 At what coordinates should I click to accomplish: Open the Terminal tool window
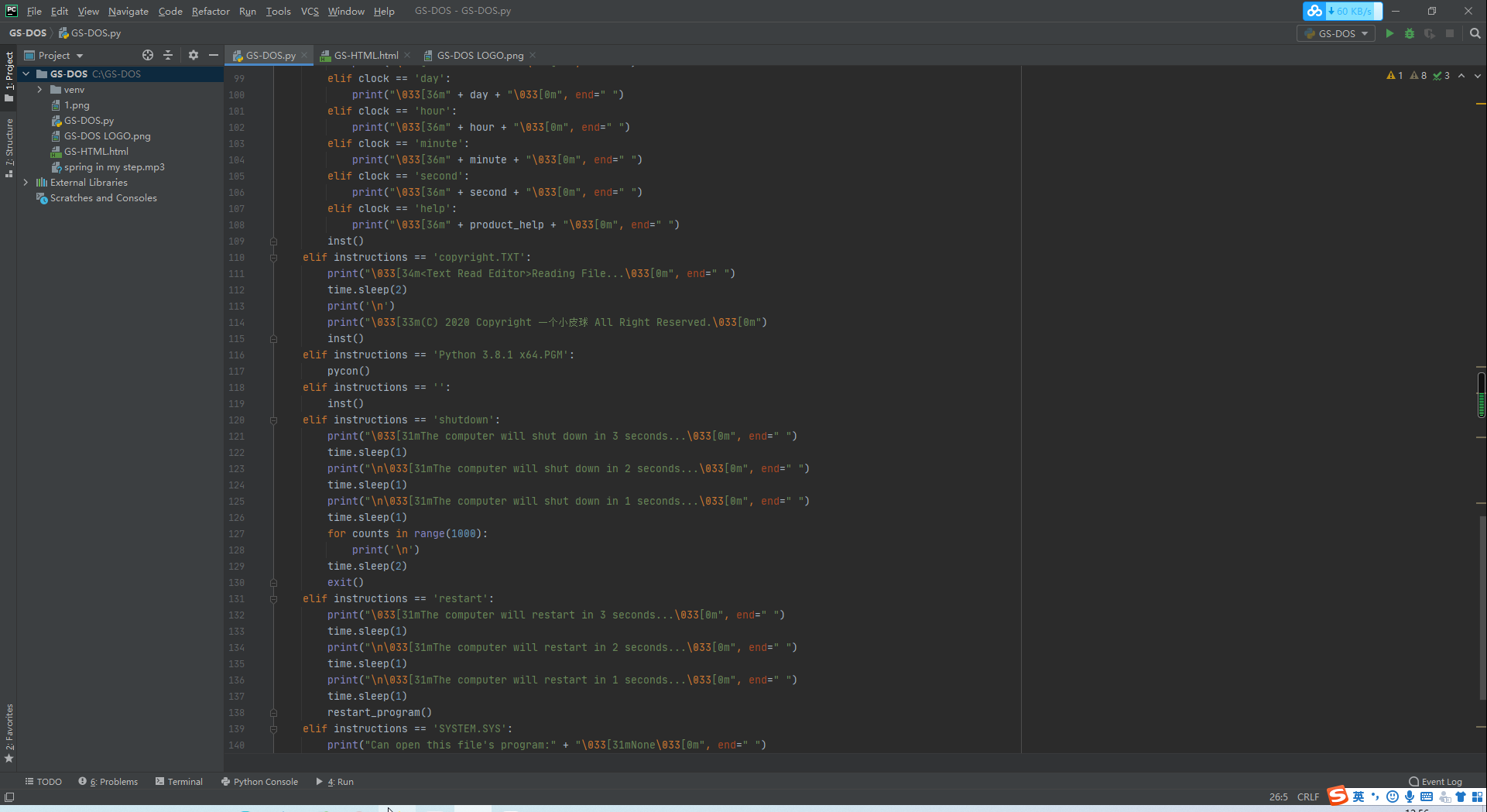pyautogui.click(x=179, y=782)
